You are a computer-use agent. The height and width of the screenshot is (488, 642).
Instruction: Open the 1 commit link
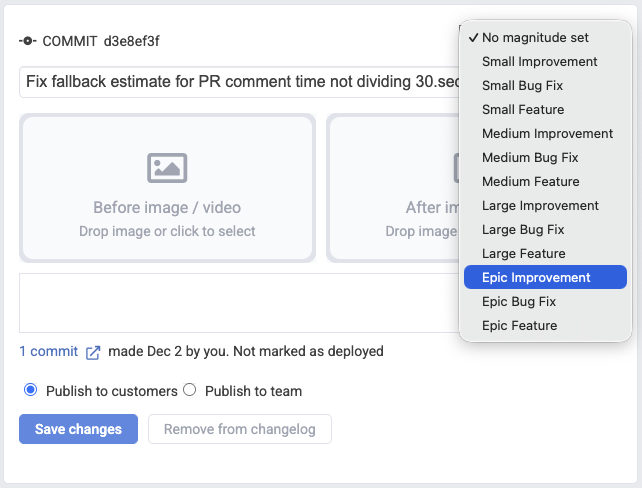pos(48,352)
